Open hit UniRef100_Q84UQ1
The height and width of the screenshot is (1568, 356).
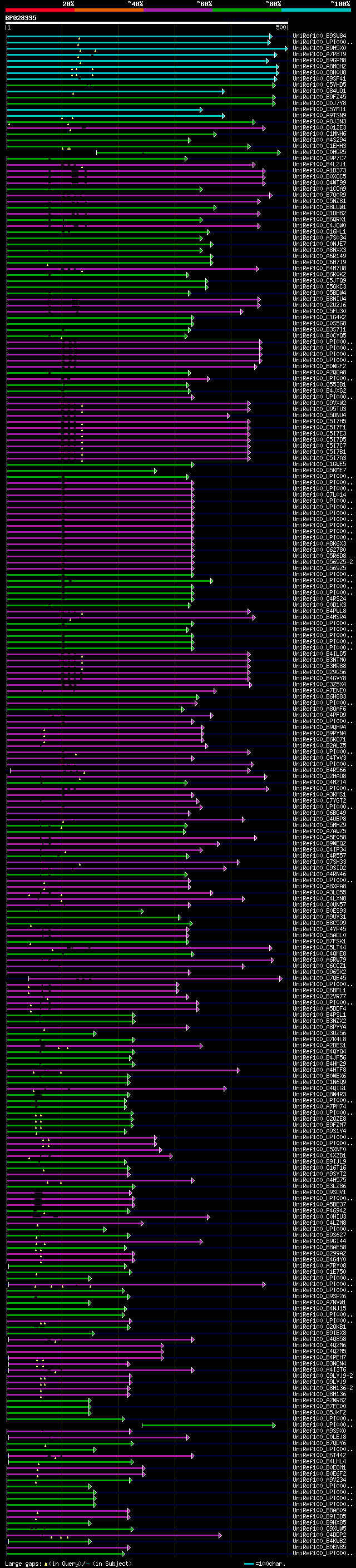click(319, 91)
